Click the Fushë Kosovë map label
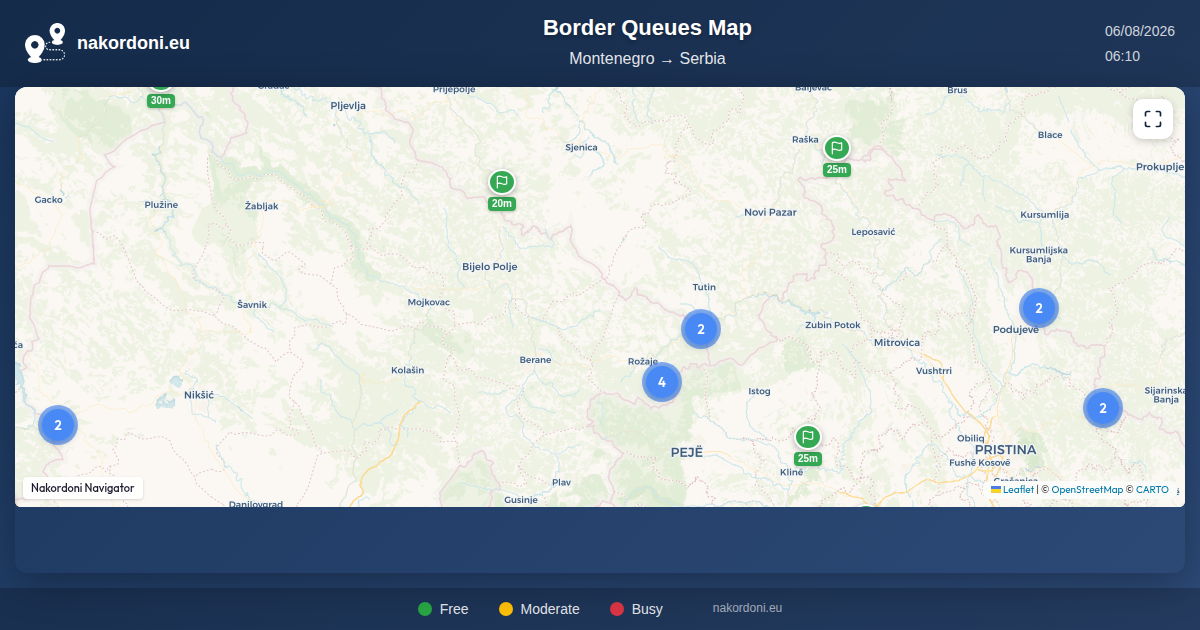Viewport: 1200px width, 630px height. [979, 462]
